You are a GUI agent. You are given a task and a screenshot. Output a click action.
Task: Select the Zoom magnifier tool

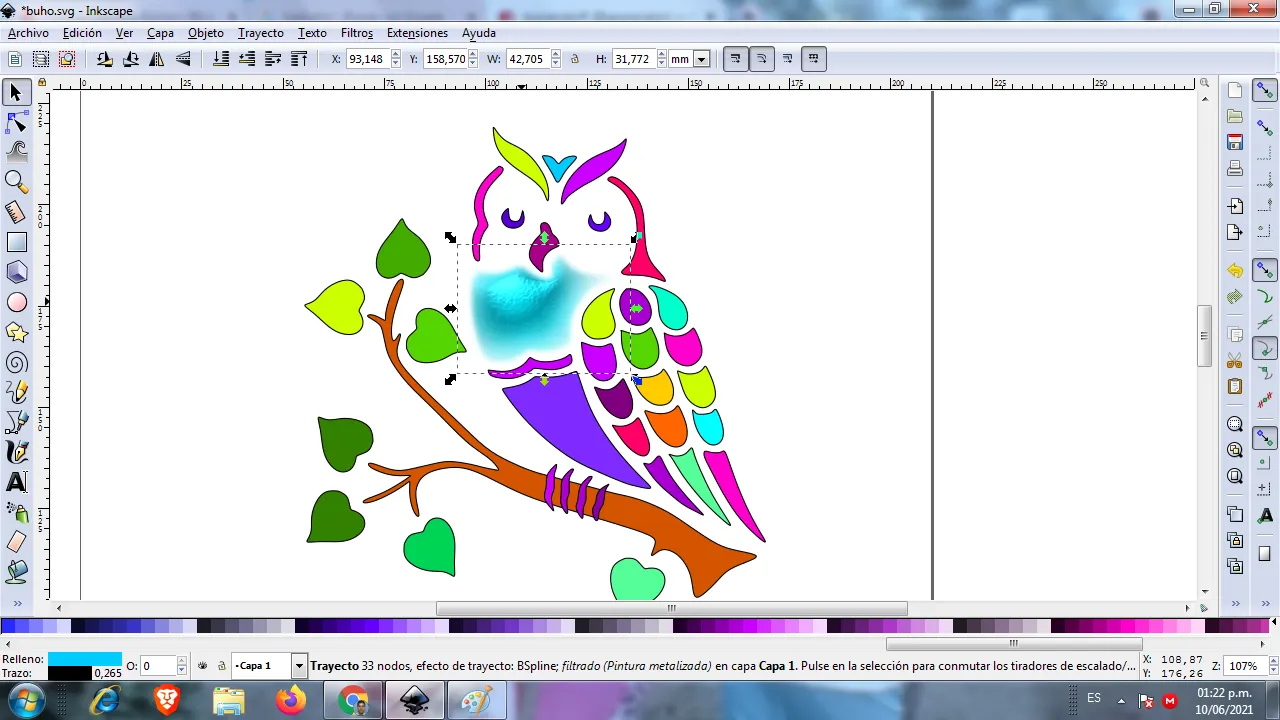(x=16, y=182)
